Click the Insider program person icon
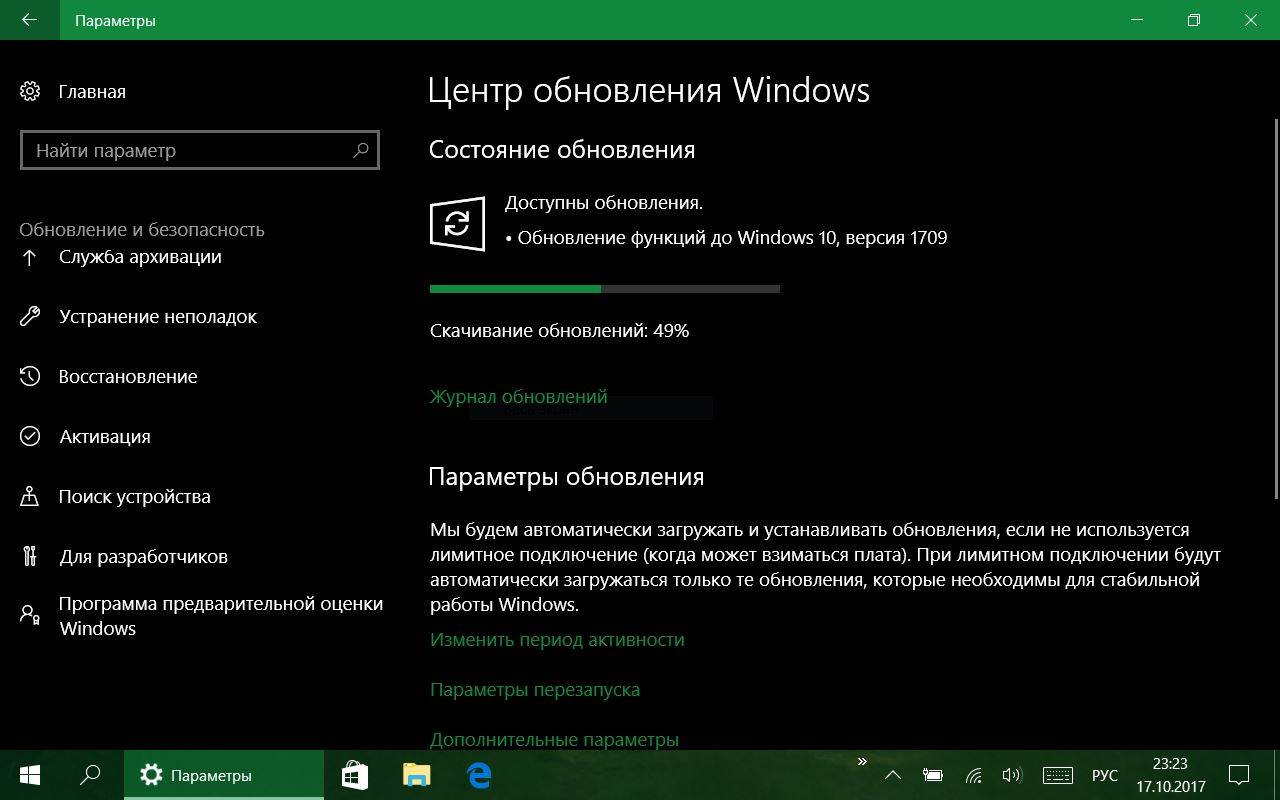 click(x=30, y=615)
